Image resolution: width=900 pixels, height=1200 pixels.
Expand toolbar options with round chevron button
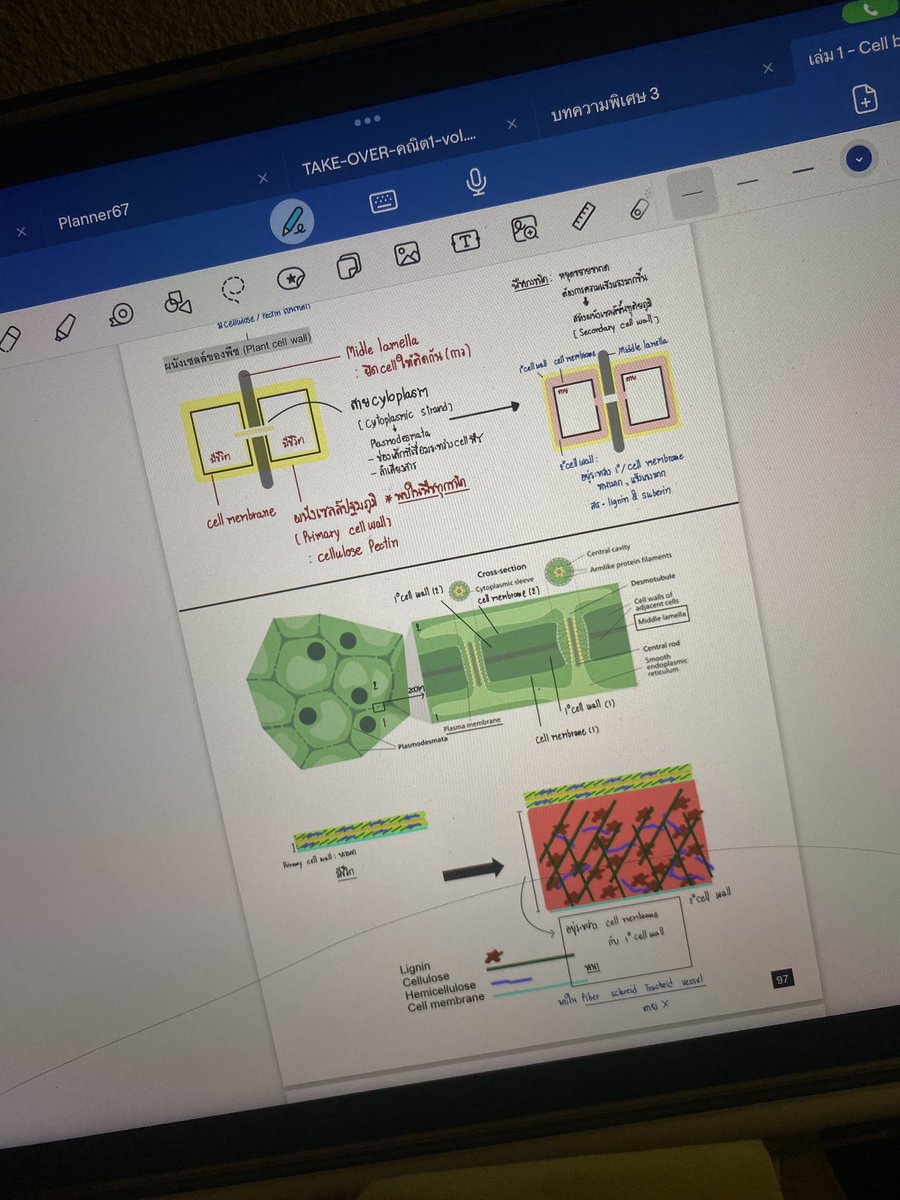click(x=858, y=158)
